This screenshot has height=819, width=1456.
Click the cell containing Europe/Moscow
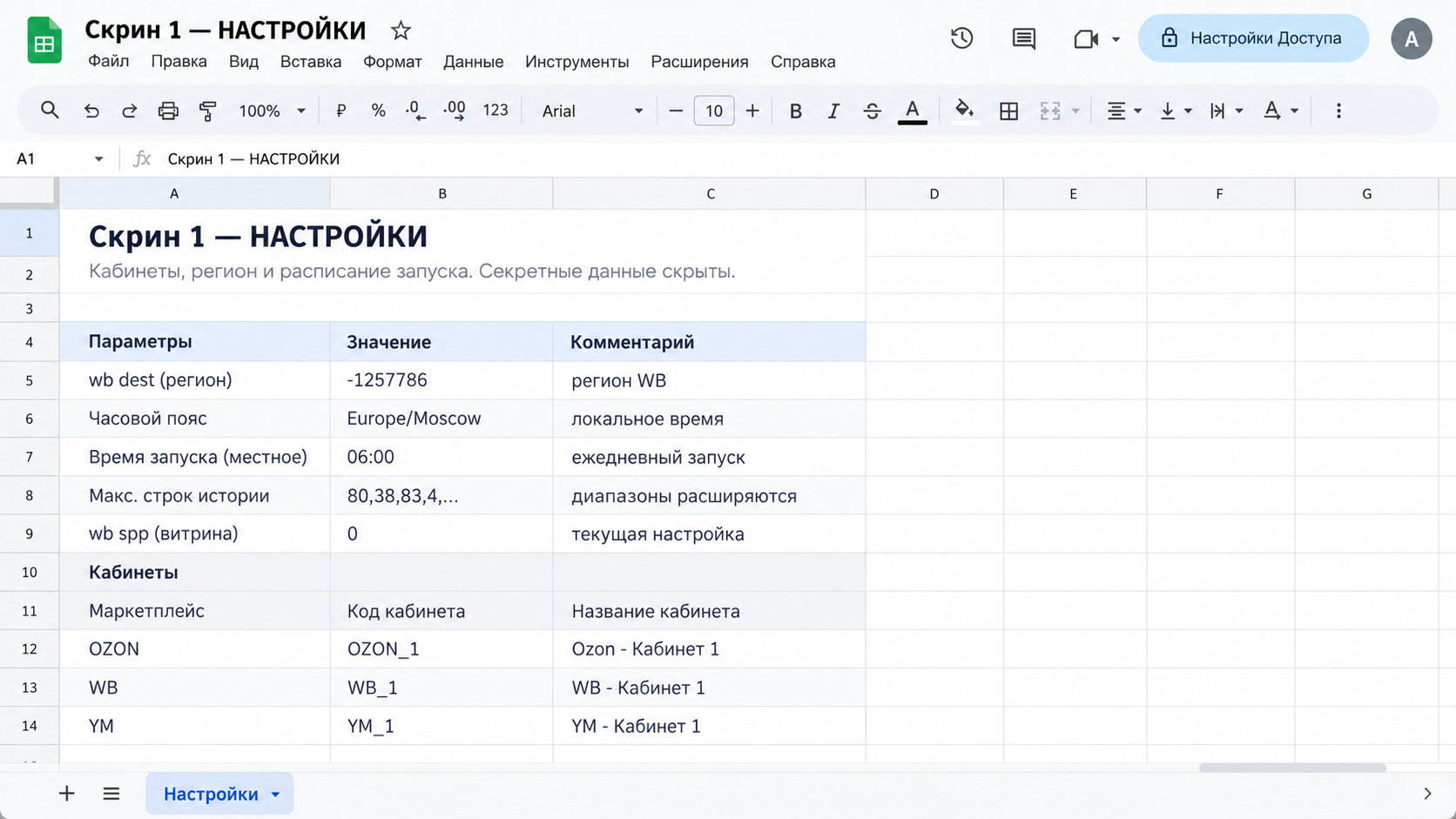point(442,419)
